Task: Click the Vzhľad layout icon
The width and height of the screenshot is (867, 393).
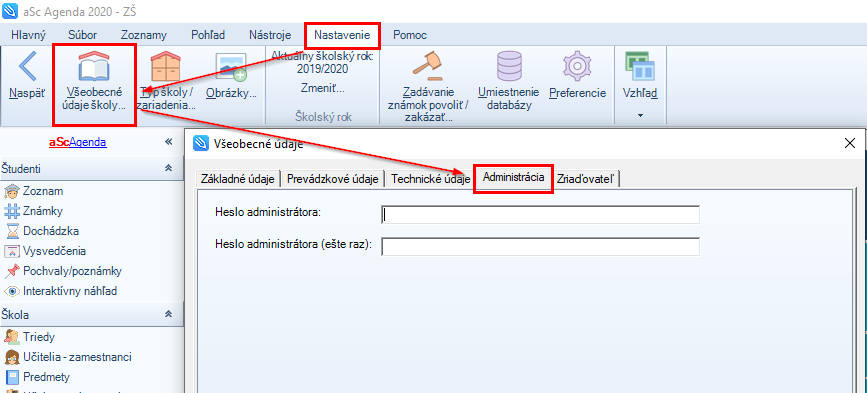Action: (x=640, y=67)
